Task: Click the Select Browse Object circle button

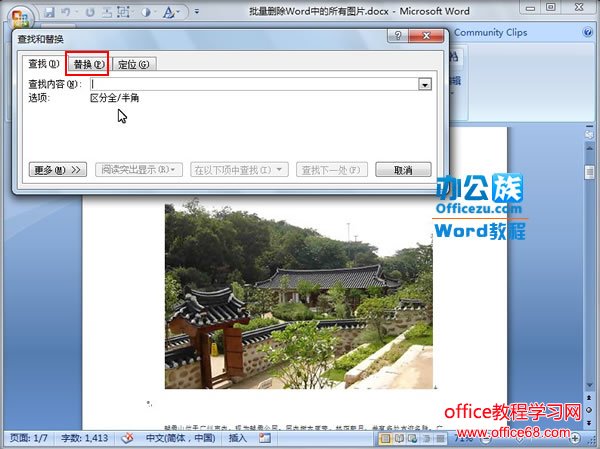Action: point(589,410)
